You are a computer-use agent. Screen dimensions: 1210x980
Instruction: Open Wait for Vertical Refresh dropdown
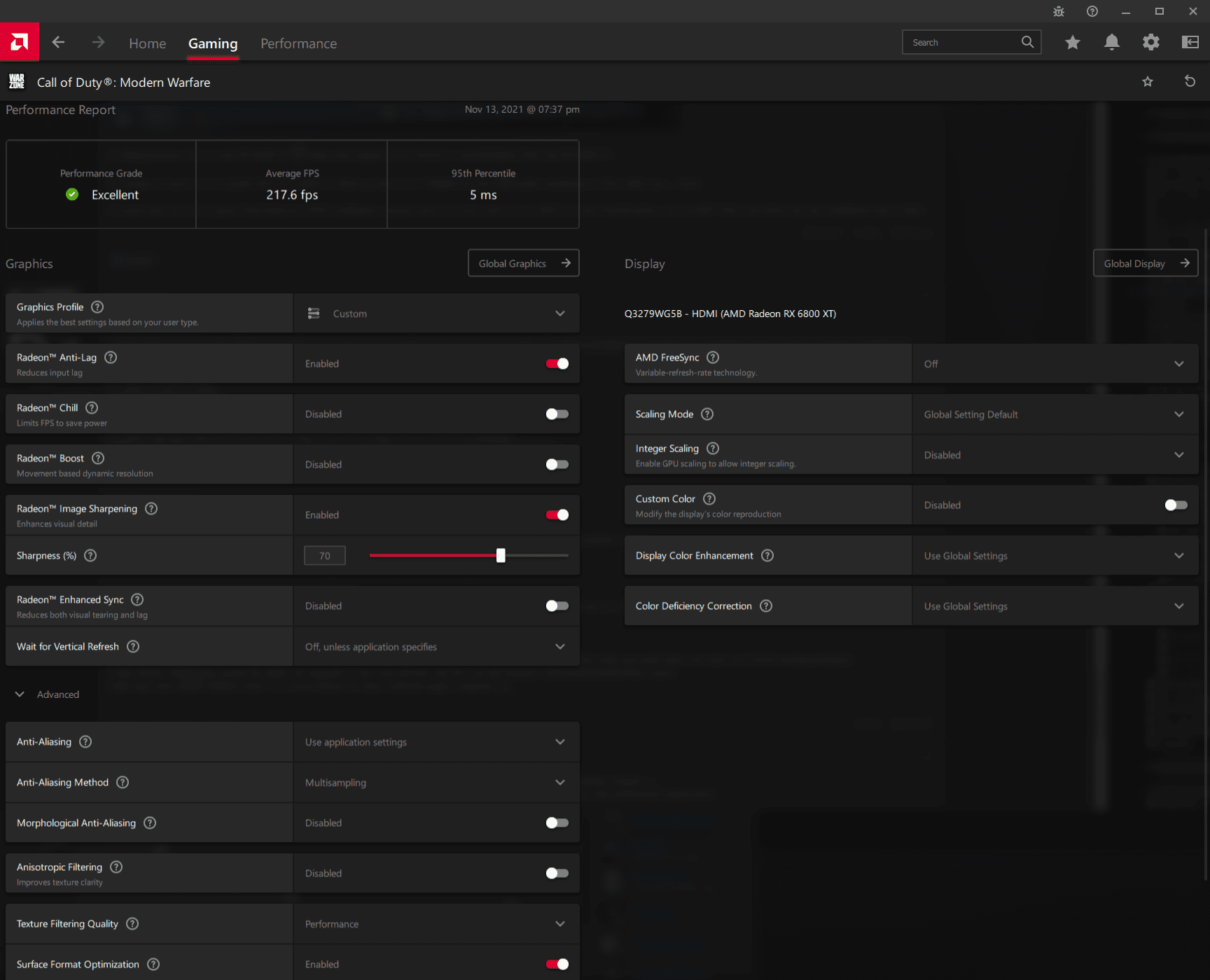[x=436, y=646]
